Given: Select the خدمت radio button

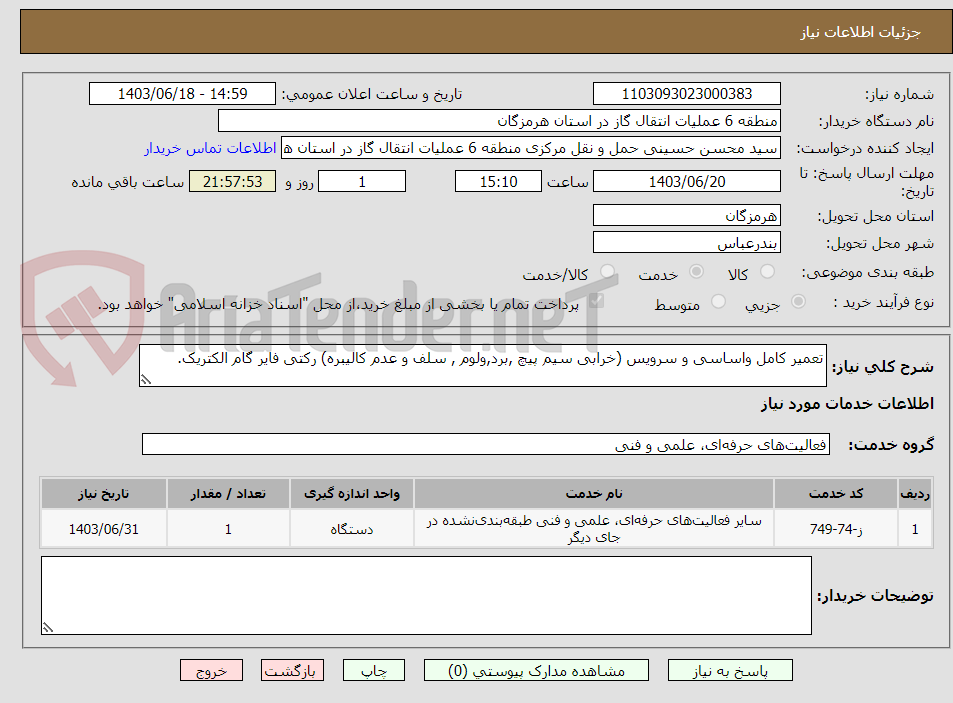Looking at the screenshot, I should (x=696, y=272).
